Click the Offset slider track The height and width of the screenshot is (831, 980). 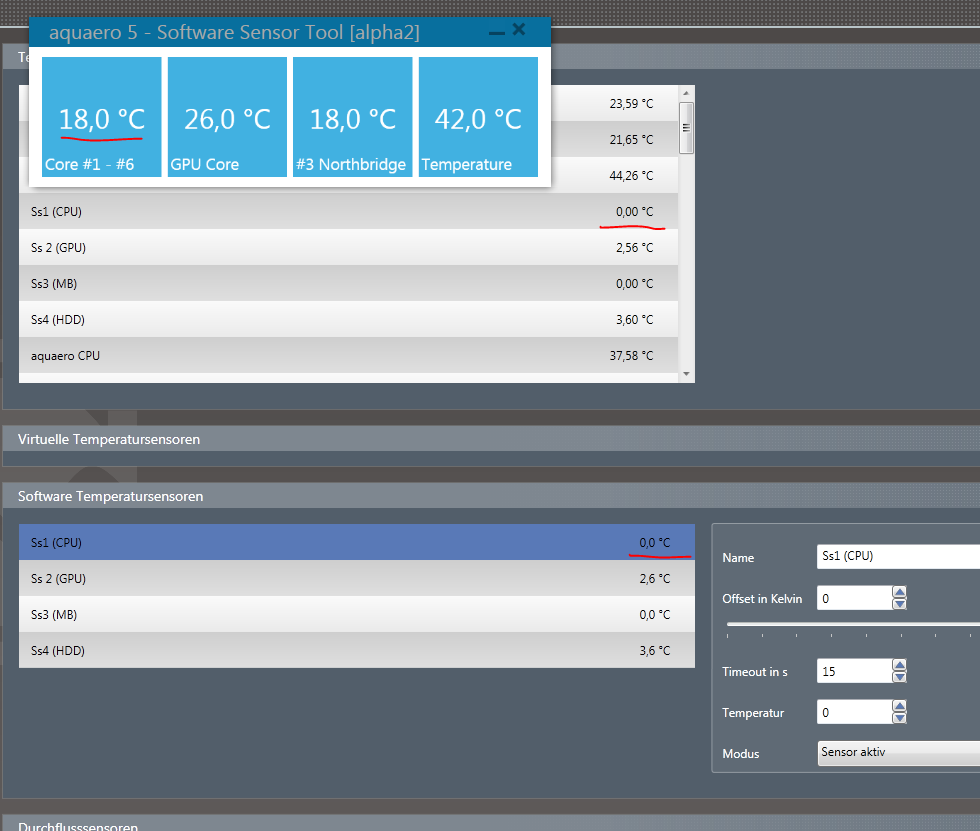coord(853,624)
